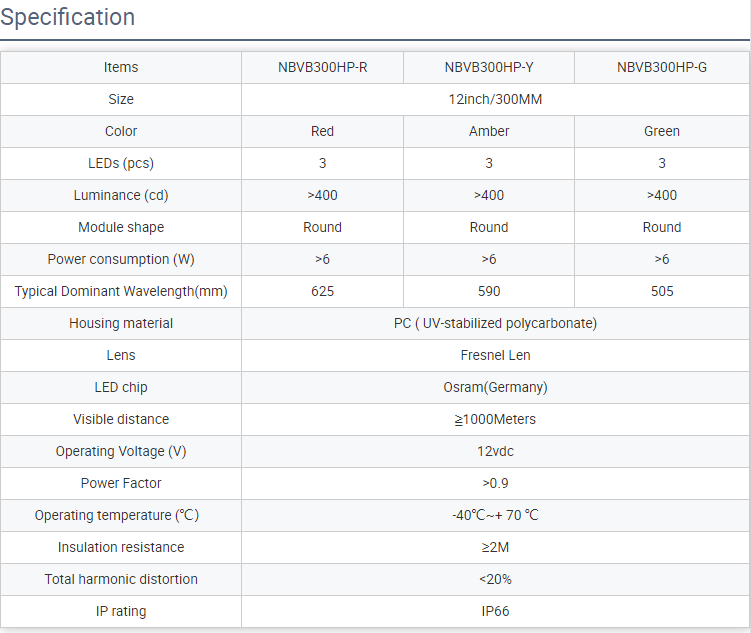This screenshot has width=751, height=633.
Task: Click the Red color cell
Action: [322, 131]
